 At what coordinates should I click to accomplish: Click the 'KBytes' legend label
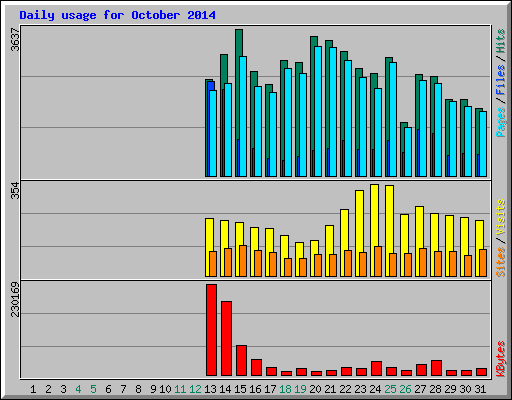(501, 359)
